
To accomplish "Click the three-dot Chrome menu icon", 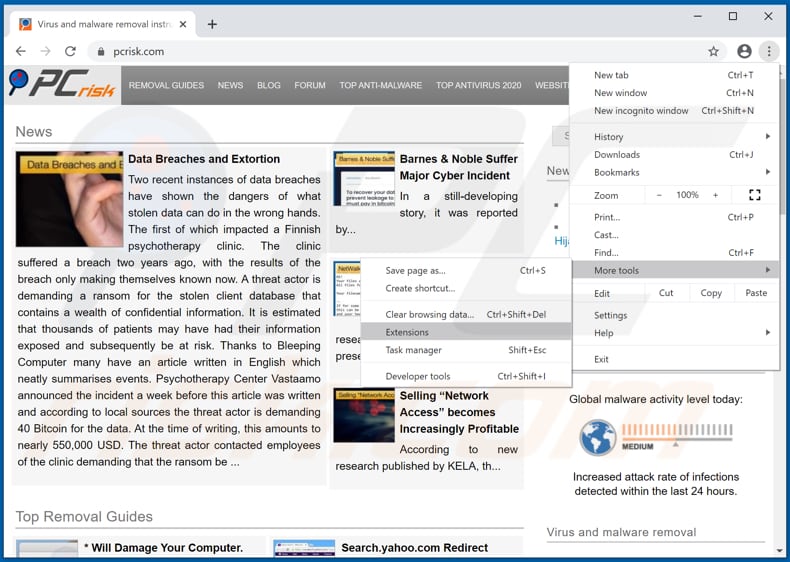I will (768, 51).
